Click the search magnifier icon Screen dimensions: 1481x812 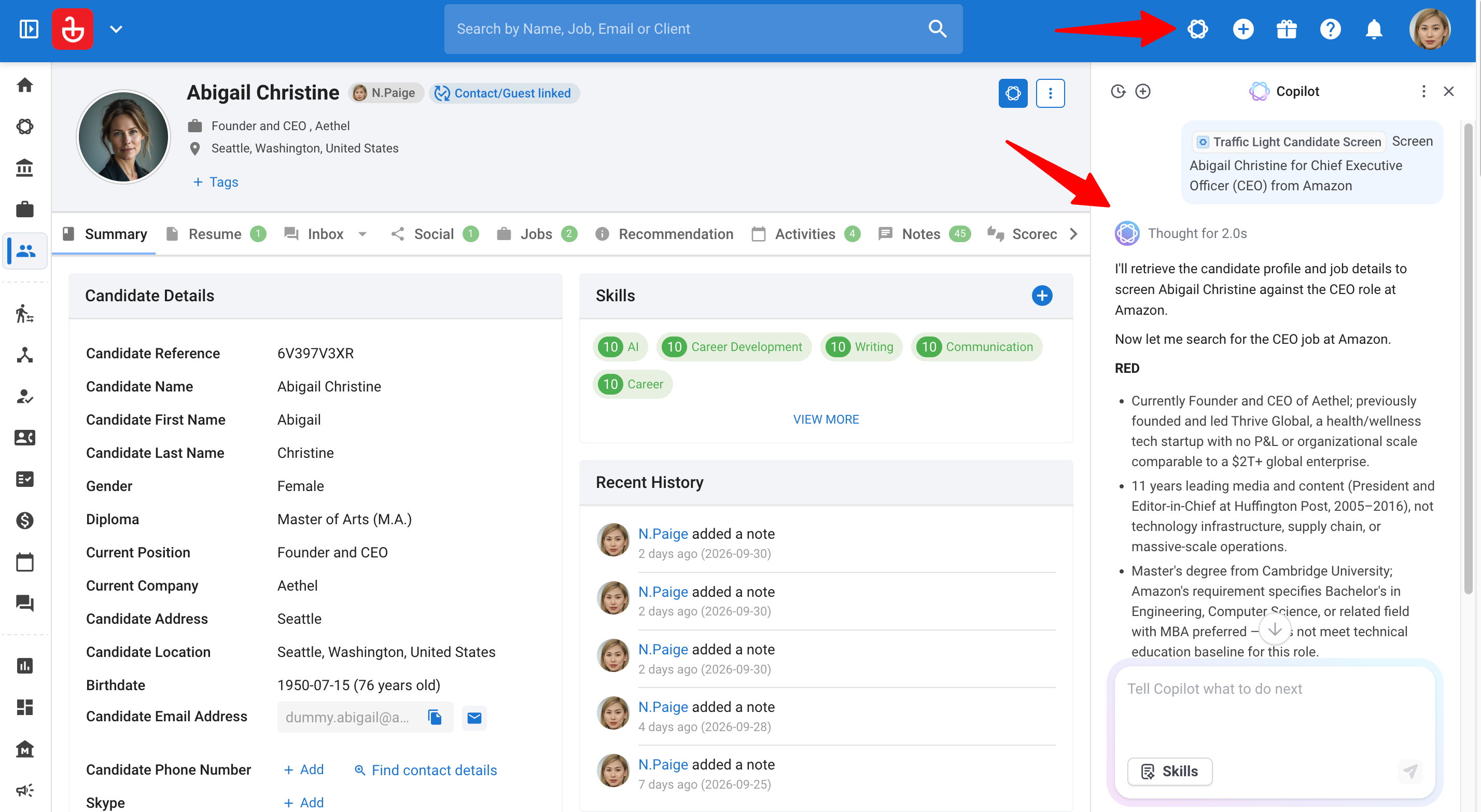tap(937, 29)
